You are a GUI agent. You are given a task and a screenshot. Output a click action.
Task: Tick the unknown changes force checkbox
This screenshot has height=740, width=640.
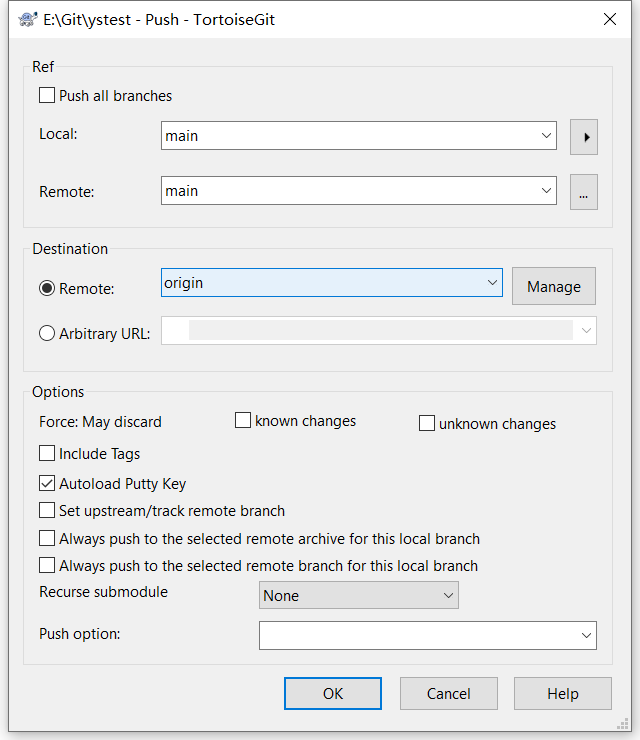click(427, 423)
